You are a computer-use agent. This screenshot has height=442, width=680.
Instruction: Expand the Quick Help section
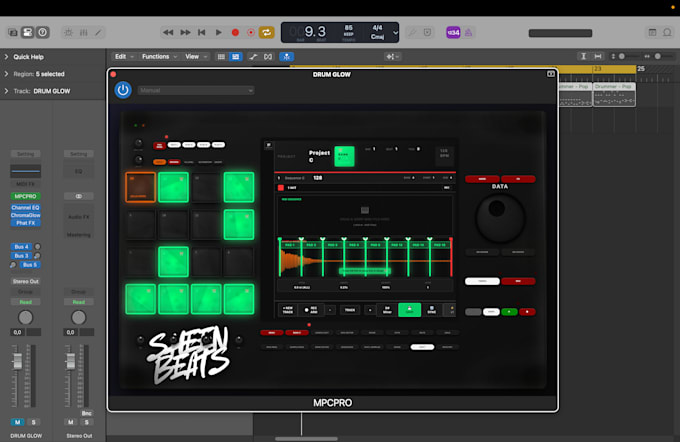coord(6,57)
